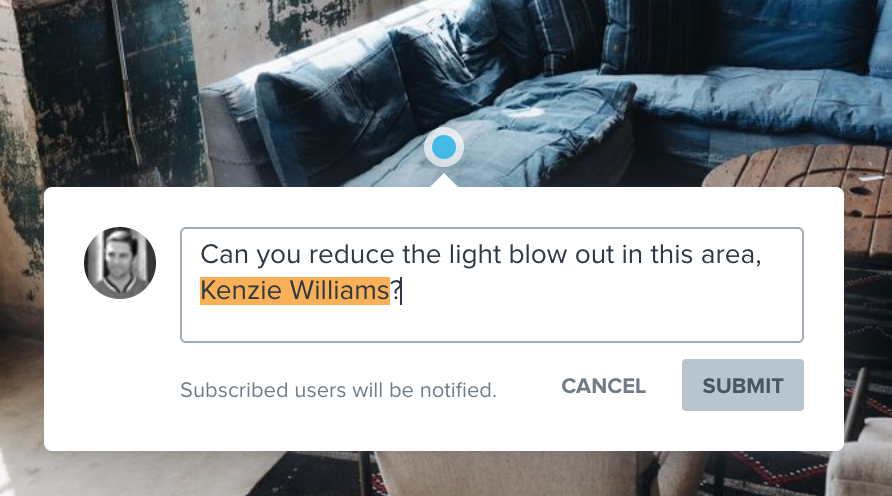Click the 'Subscribed users will be notified' notice
Image resolution: width=892 pixels, height=496 pixels.
click(x=338, y=390)
